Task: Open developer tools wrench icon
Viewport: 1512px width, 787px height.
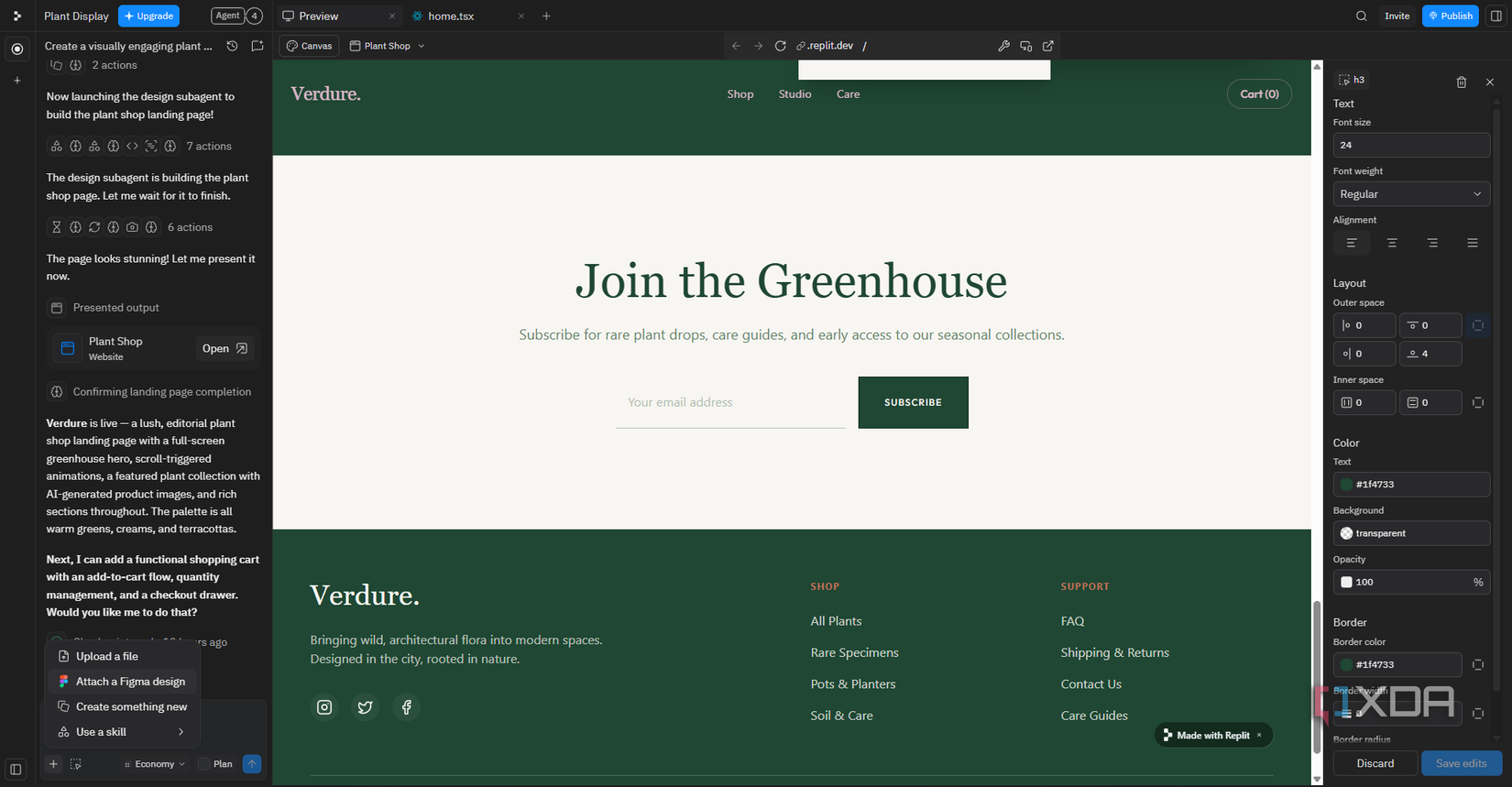Action: pos(1003,46)
